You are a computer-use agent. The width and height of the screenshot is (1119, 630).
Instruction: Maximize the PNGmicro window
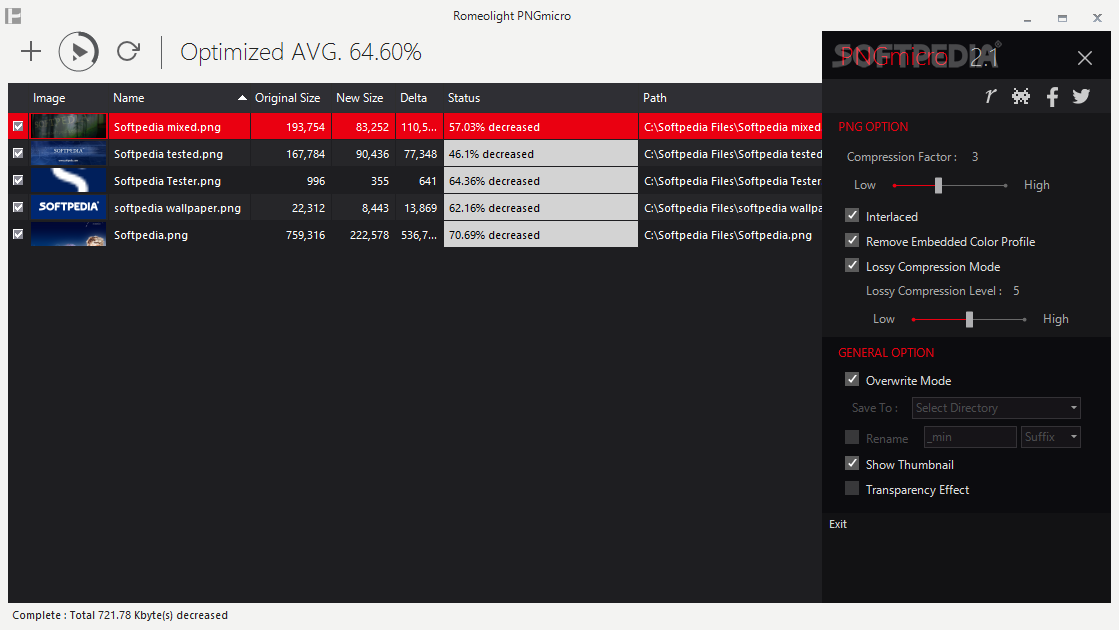pyautogui.click(x=1063, y=19)
